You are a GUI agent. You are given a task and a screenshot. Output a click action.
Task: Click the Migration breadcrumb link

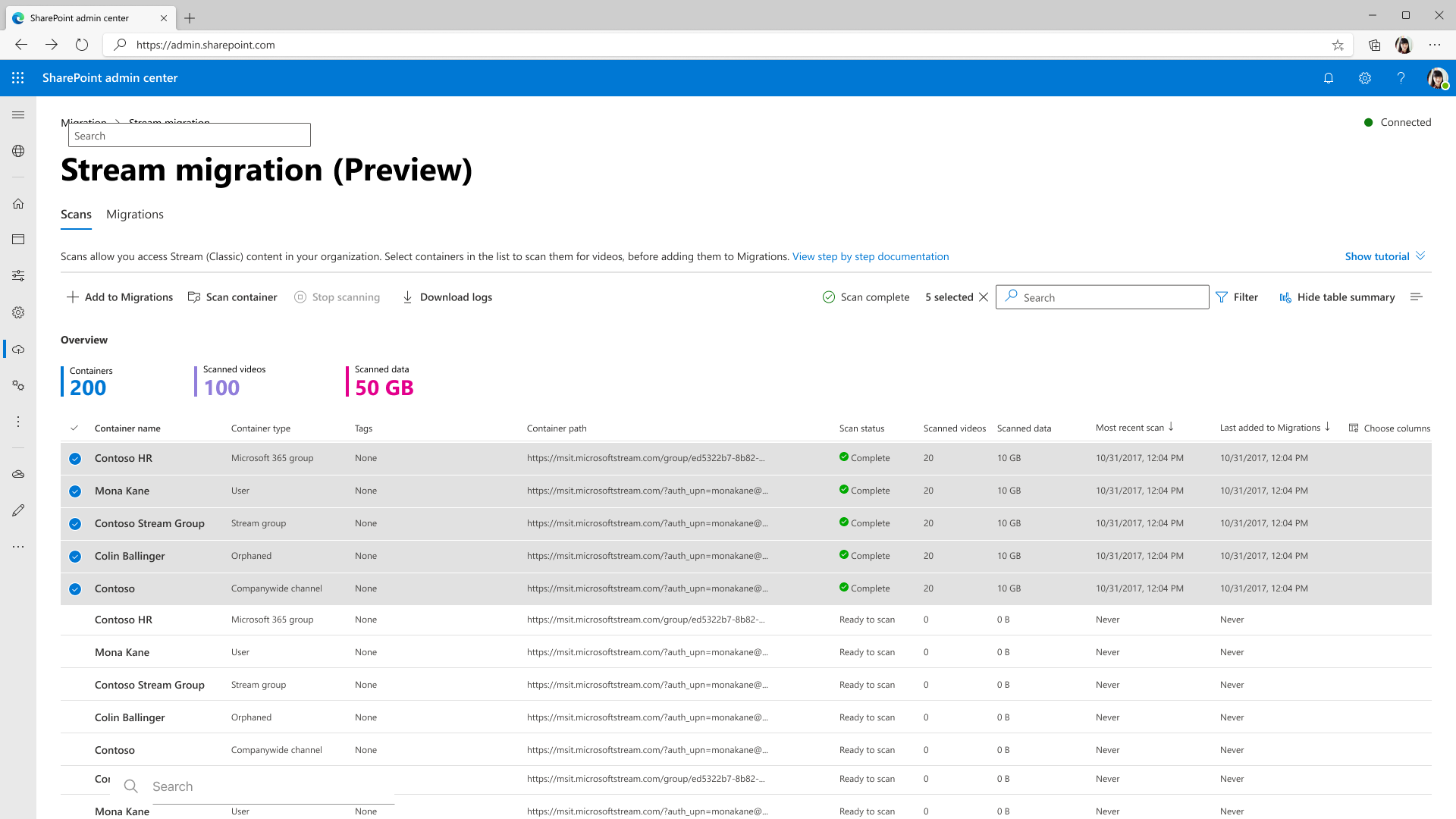[83, 121]
